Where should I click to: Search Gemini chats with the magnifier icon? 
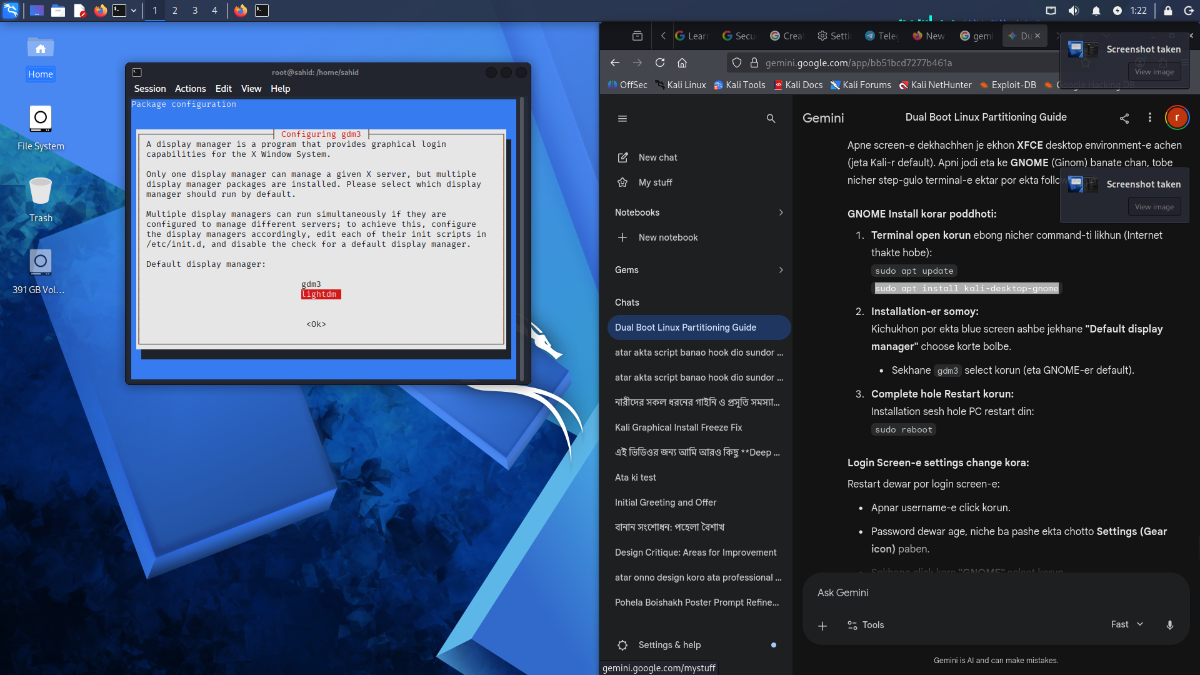coord(771,118)
